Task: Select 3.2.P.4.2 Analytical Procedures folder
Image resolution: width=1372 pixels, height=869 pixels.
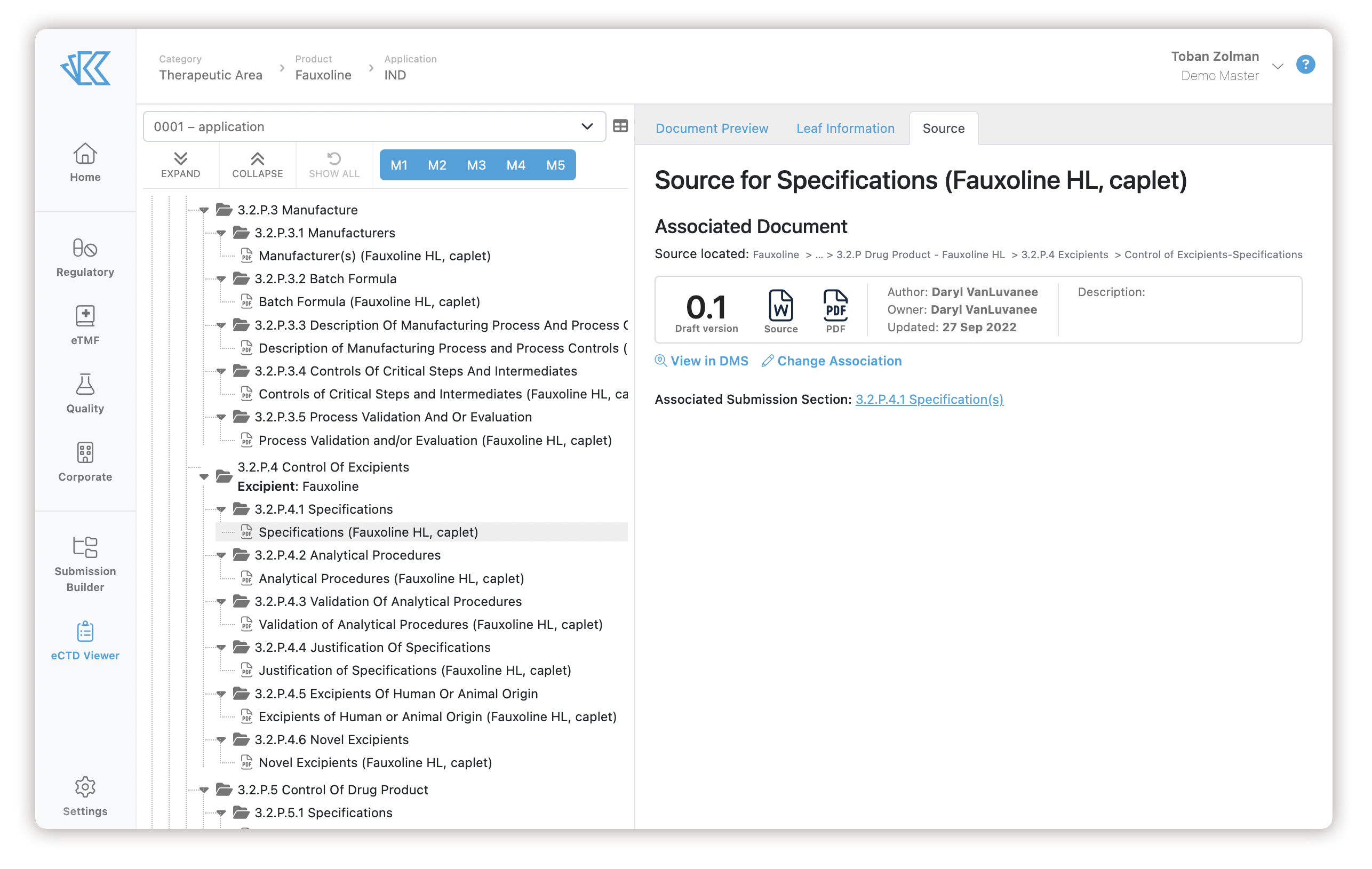Action: click(x=348, y=555)
